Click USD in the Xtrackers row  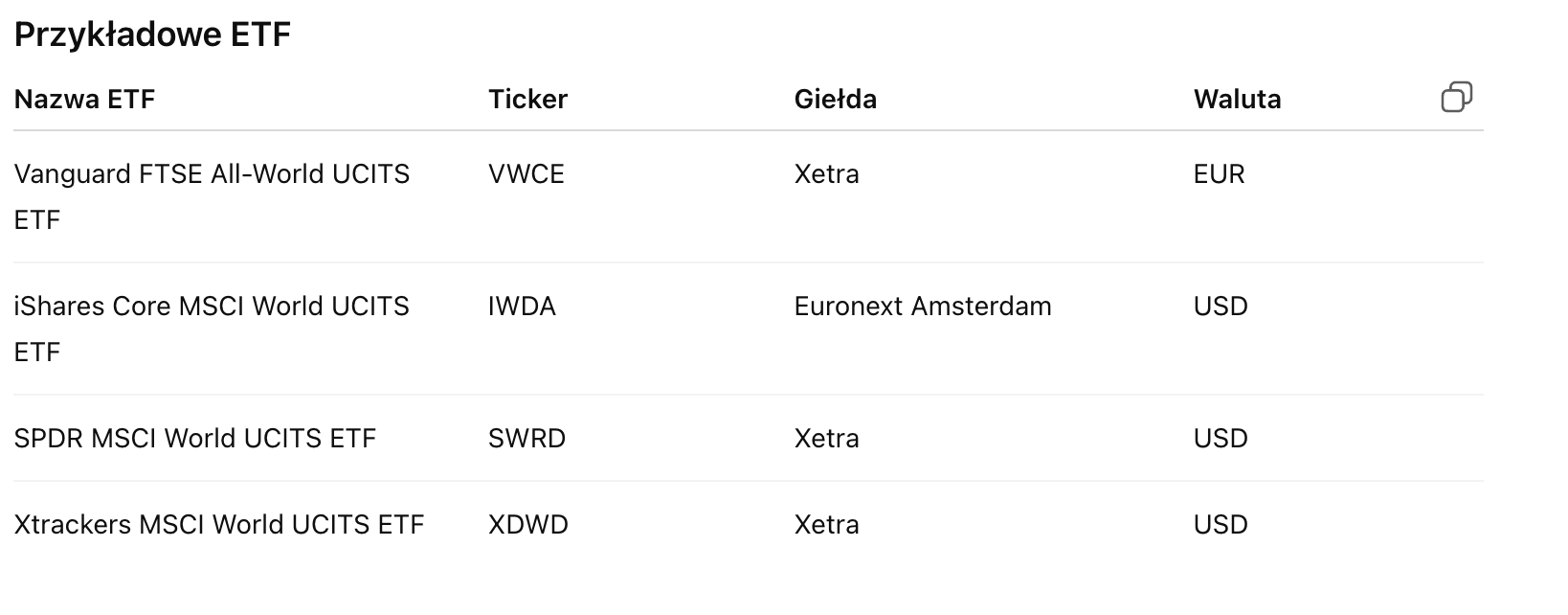(x=1221, y=525)
